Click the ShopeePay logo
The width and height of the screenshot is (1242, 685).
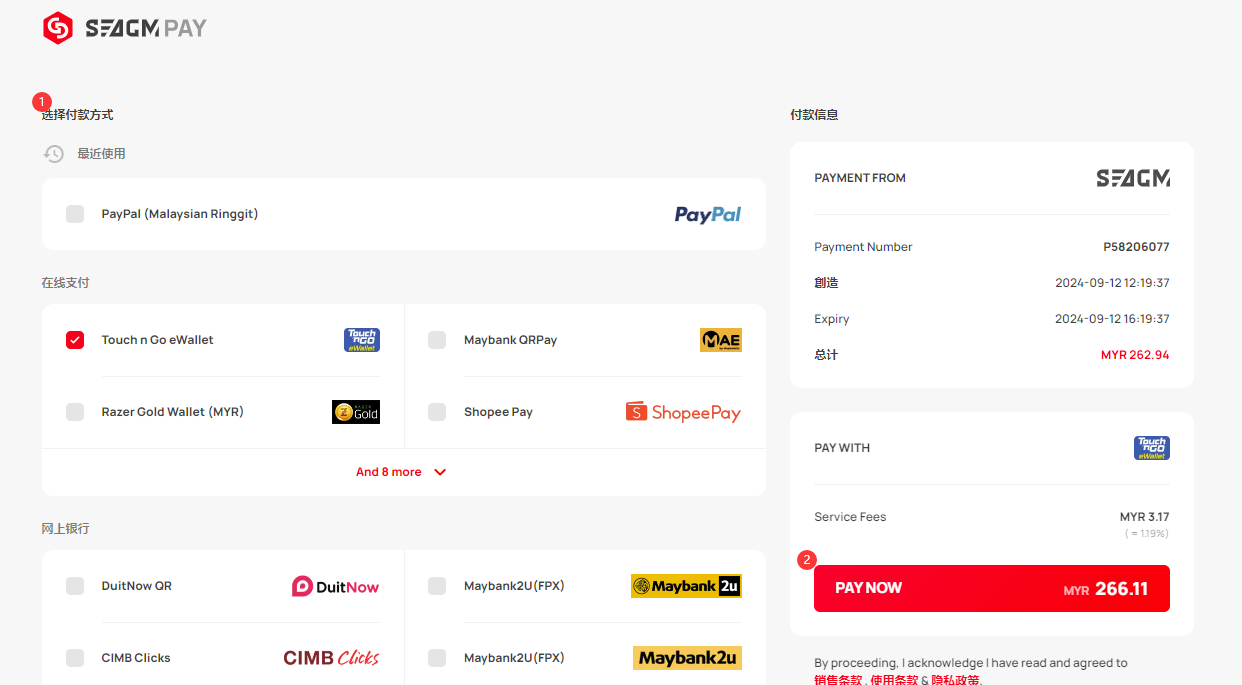pos(683,412)
